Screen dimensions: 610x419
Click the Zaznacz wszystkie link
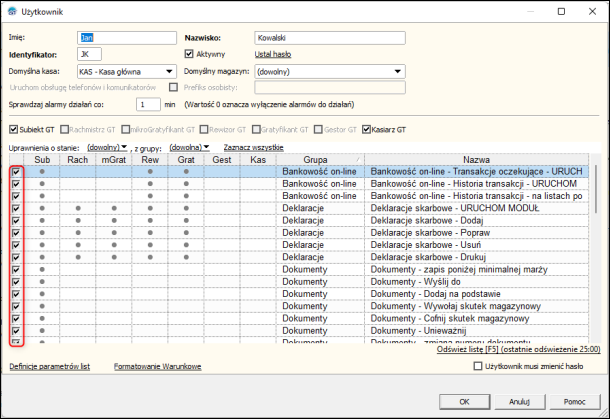pyautogui.click(x=253, y=147)
